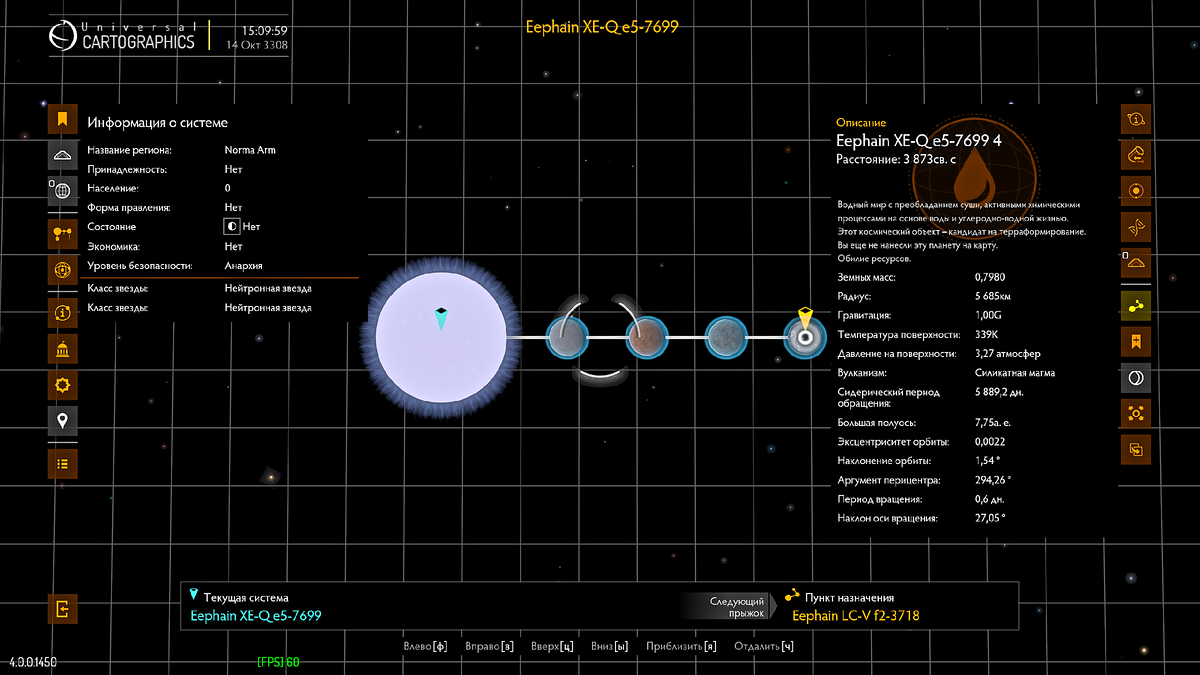Click the orbital period value 5 889,2 дн.
This screenshot has height=675, width=1200.
coord(1001,393)
